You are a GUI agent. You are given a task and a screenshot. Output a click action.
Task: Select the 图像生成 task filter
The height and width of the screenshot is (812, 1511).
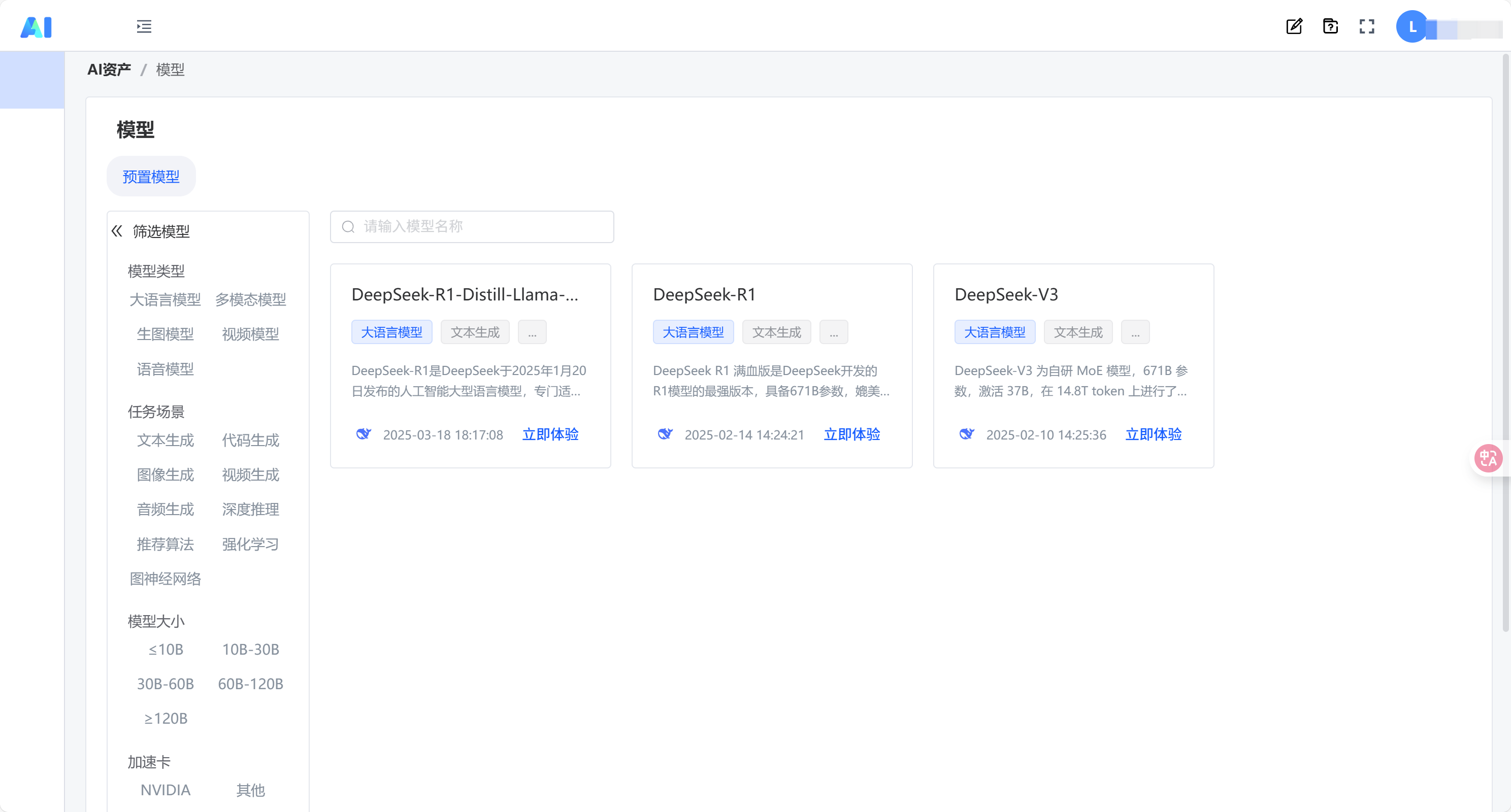click(x=165, y=475)
